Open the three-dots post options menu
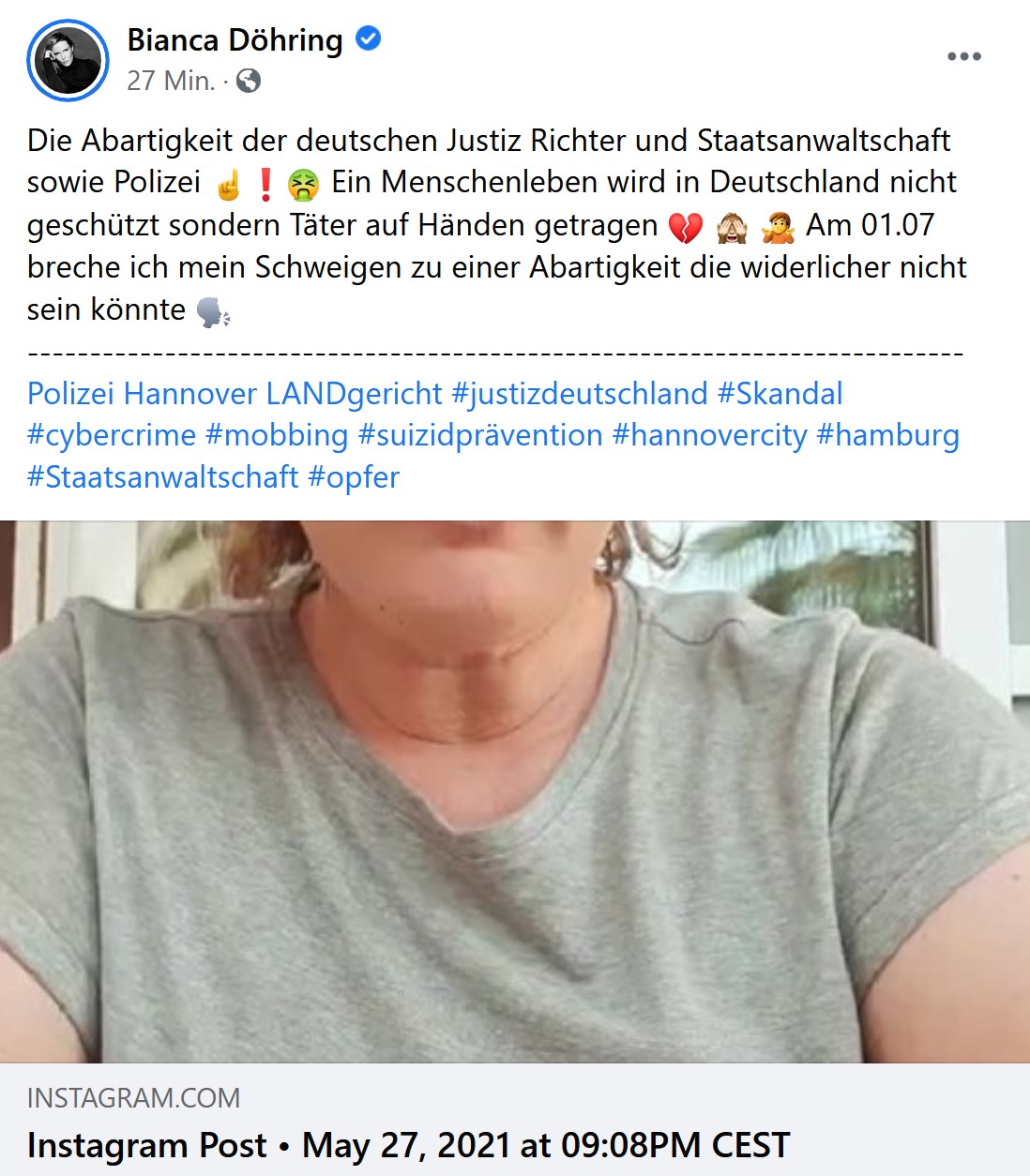Screen dimensions: 1030x1176 tap(963, 56)
